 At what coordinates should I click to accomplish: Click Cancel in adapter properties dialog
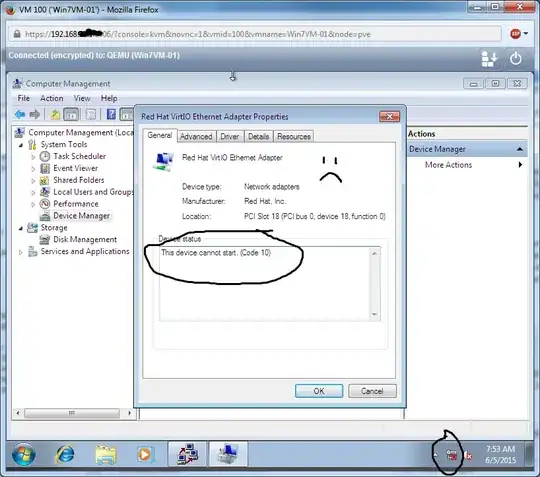tap(372, 391)
